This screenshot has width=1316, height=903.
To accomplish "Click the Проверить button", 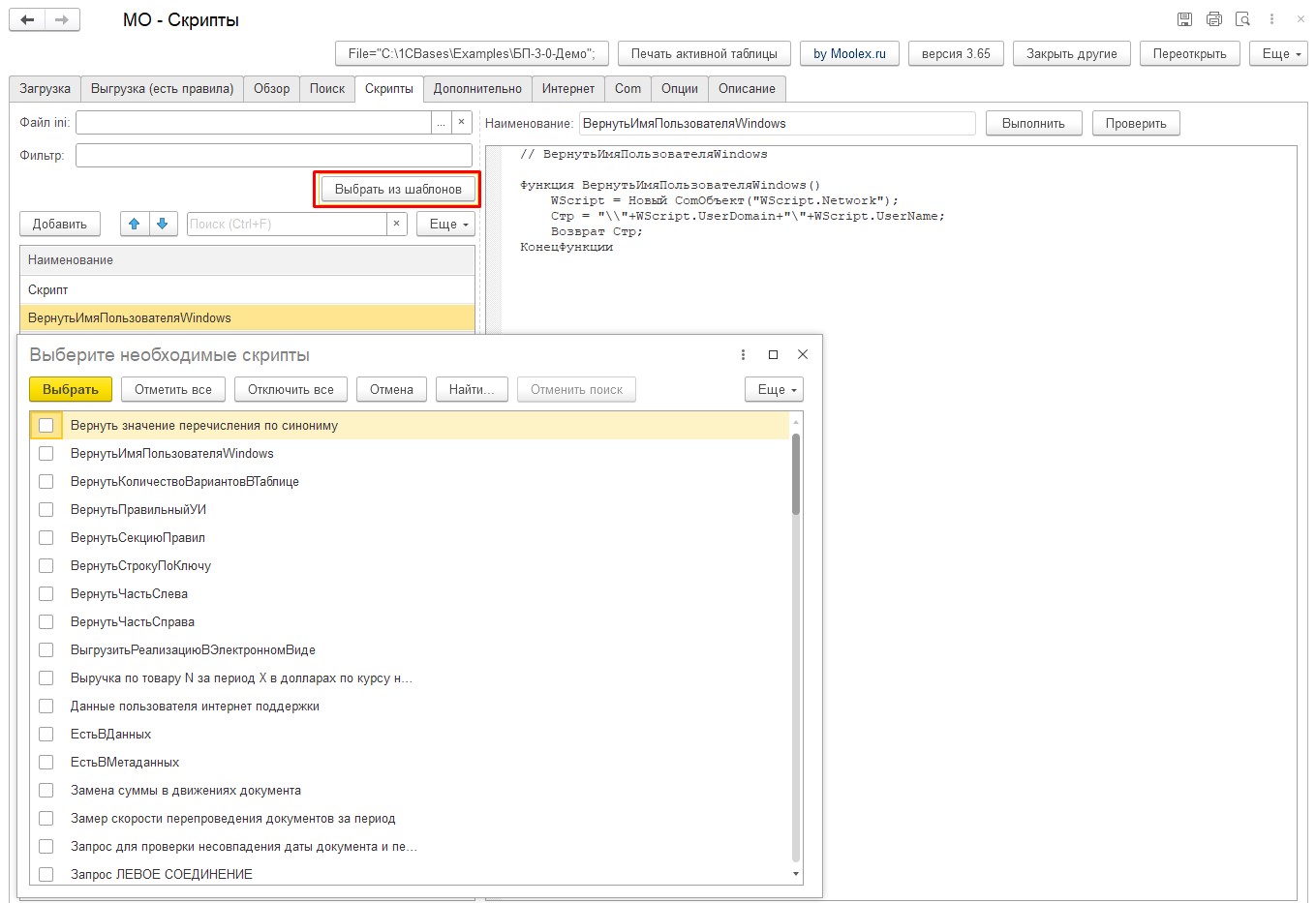I will click(x=1136, y=123).
